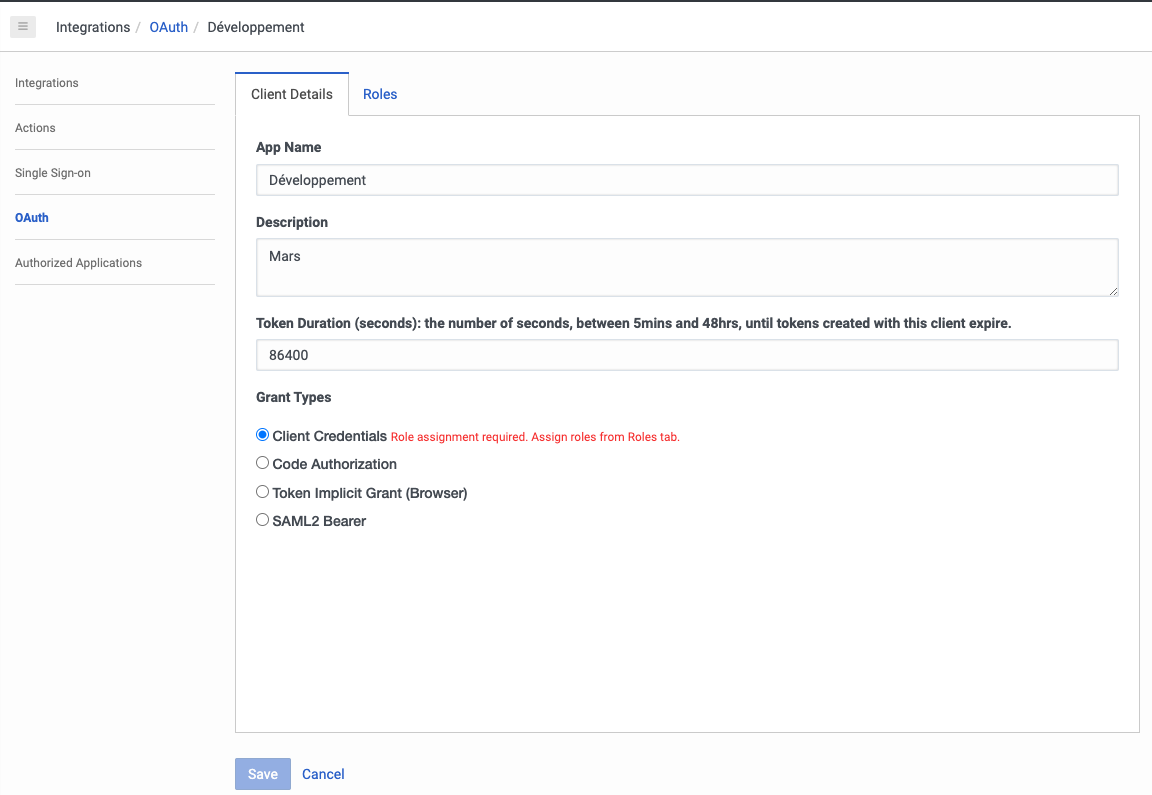The image size is (1152, 795).
Task: Click the Token Duration input field
Action: (x=687, y=355)
